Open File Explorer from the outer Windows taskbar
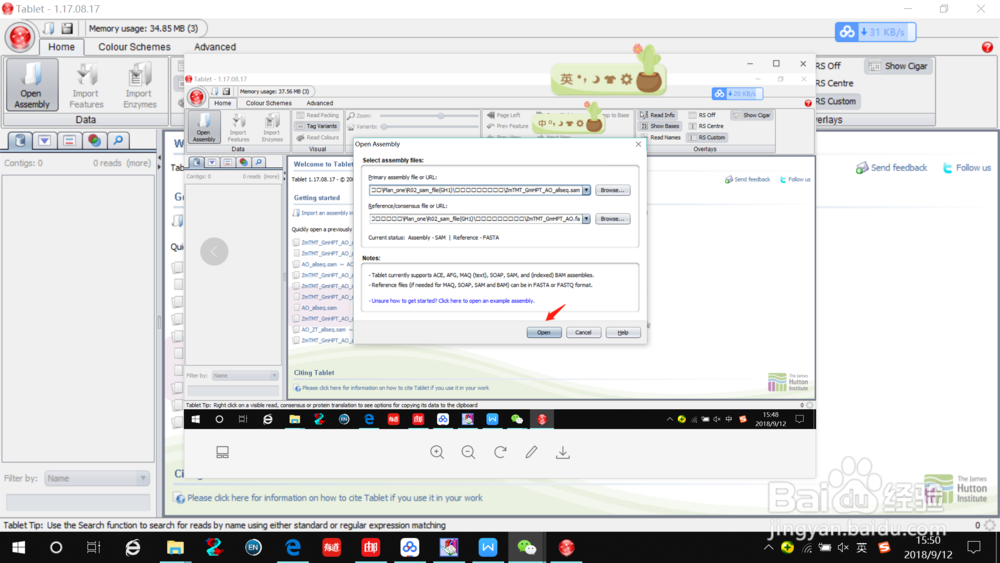 [x=175, y=547]
